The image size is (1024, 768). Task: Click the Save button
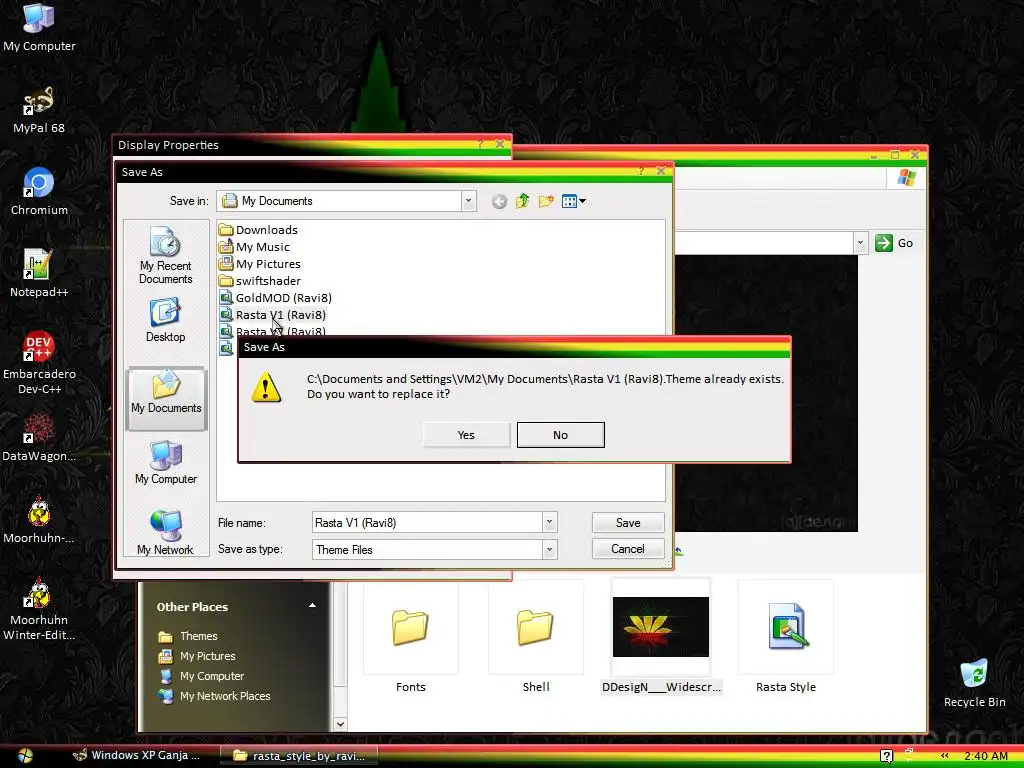[628, 522]
